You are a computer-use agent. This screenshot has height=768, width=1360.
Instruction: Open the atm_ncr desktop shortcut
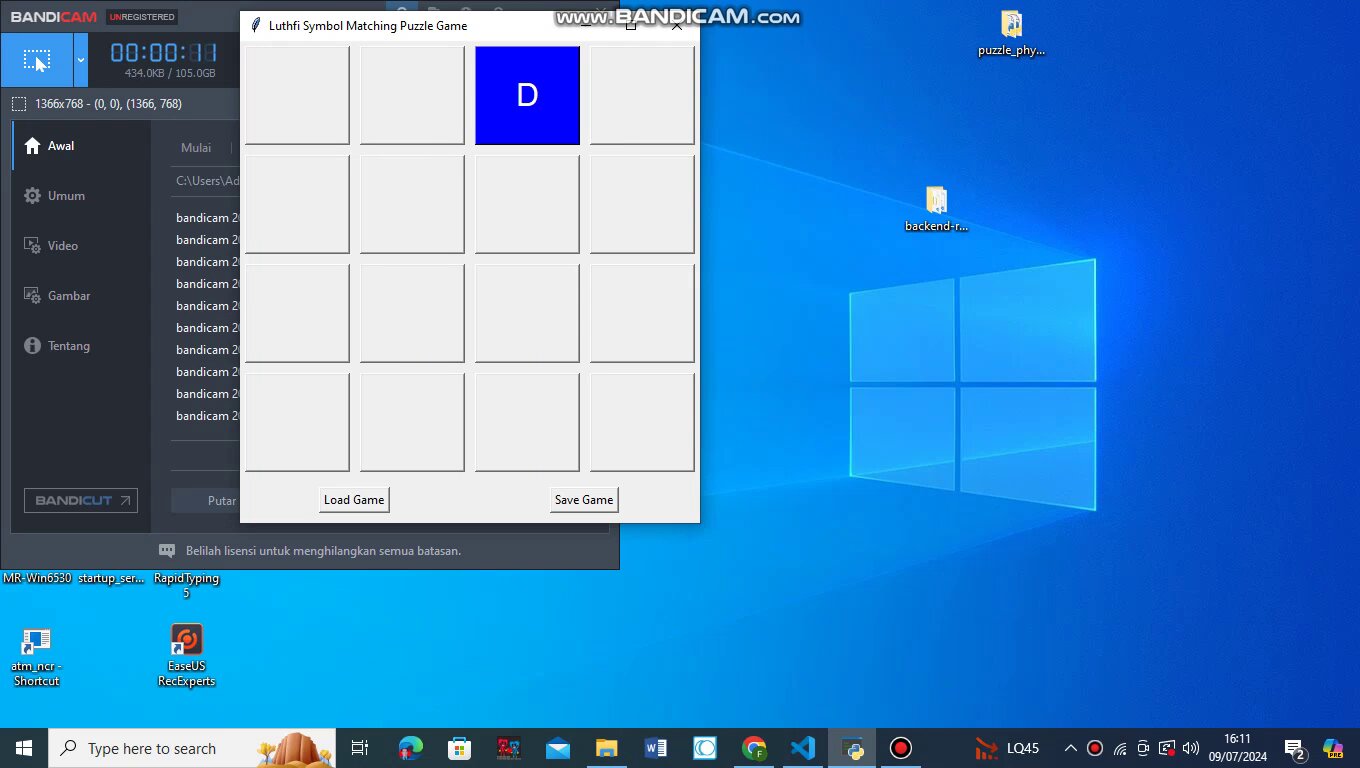click(36, 641)
